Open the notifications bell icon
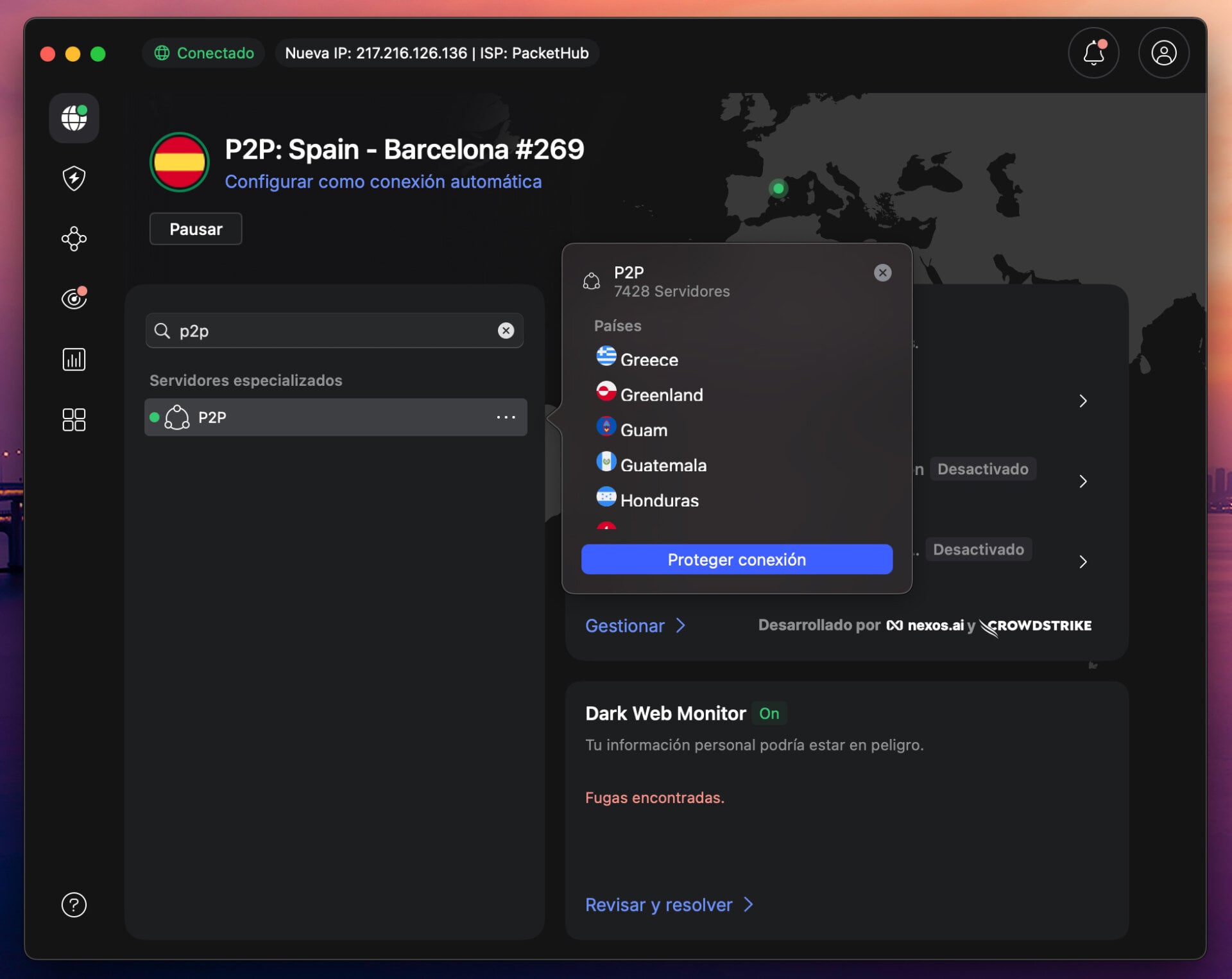This screenshot has height=979, width=1232. pyautogui.click(x=1093, y=53)
